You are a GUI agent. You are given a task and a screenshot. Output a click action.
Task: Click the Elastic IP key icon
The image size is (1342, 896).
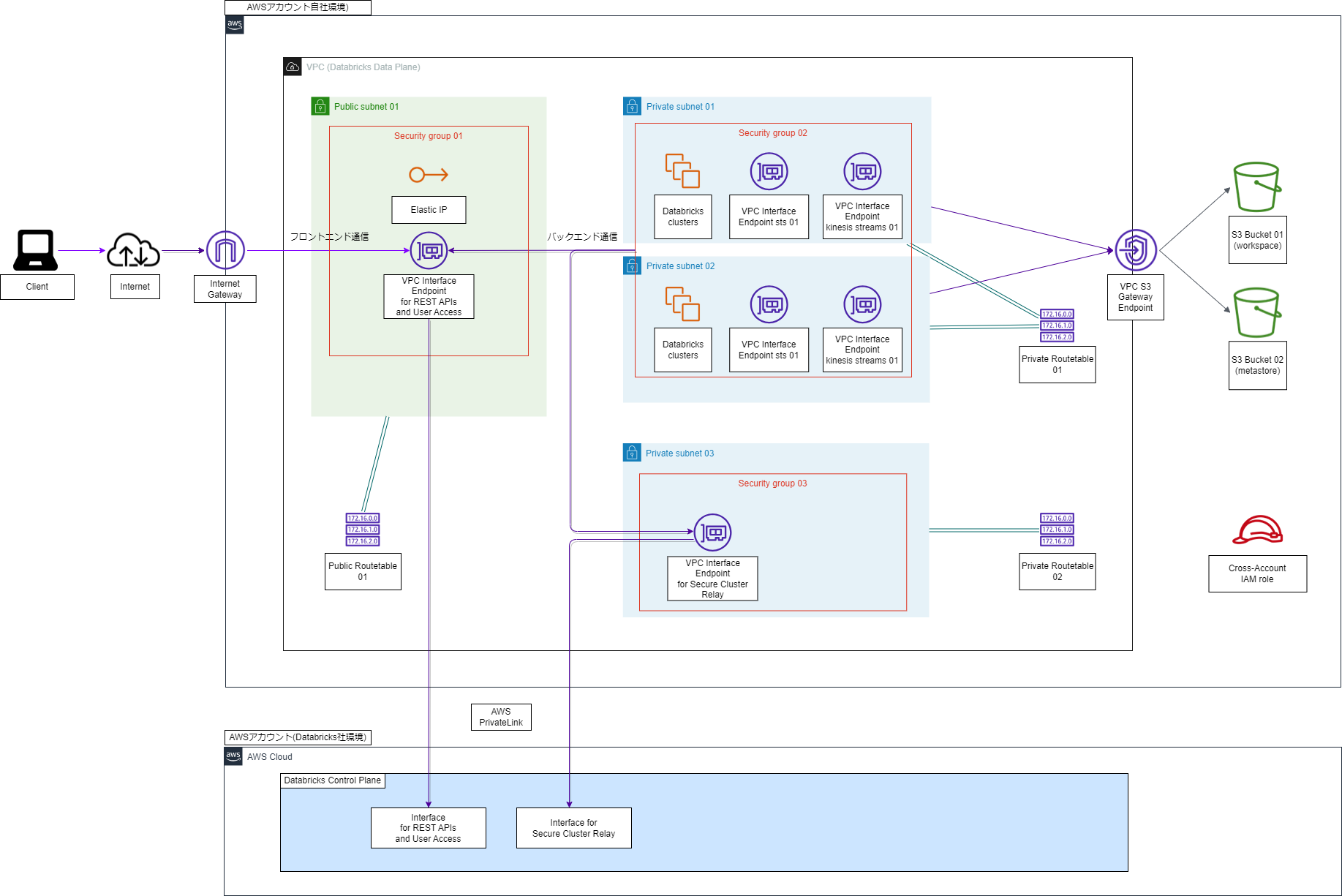pyautogui.click(x=429, y=175)
